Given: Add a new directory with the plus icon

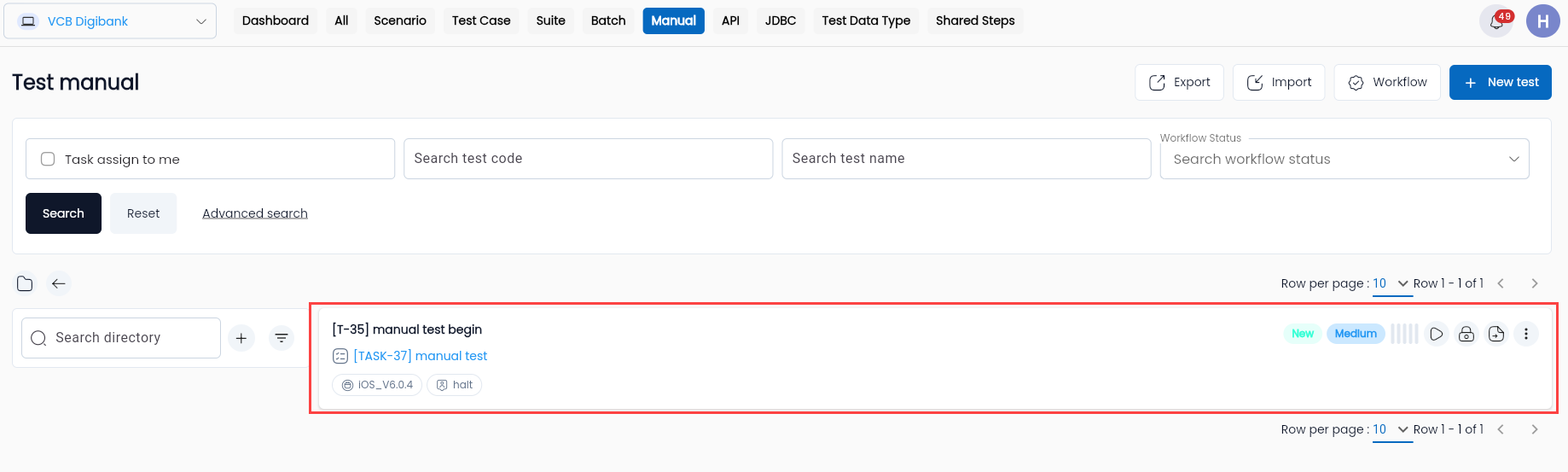Looking at the screenshot, I should 241,338.
